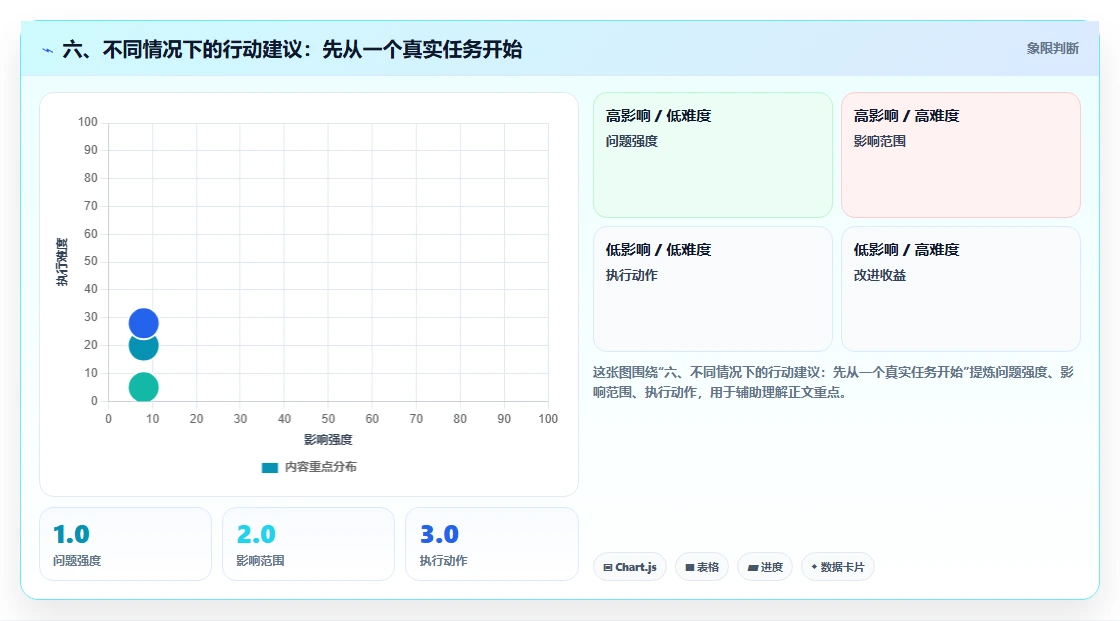The width and height of the screenshot is (1120, 621).
Task: Click the 表格 tag chip
Action: (702, 567)
